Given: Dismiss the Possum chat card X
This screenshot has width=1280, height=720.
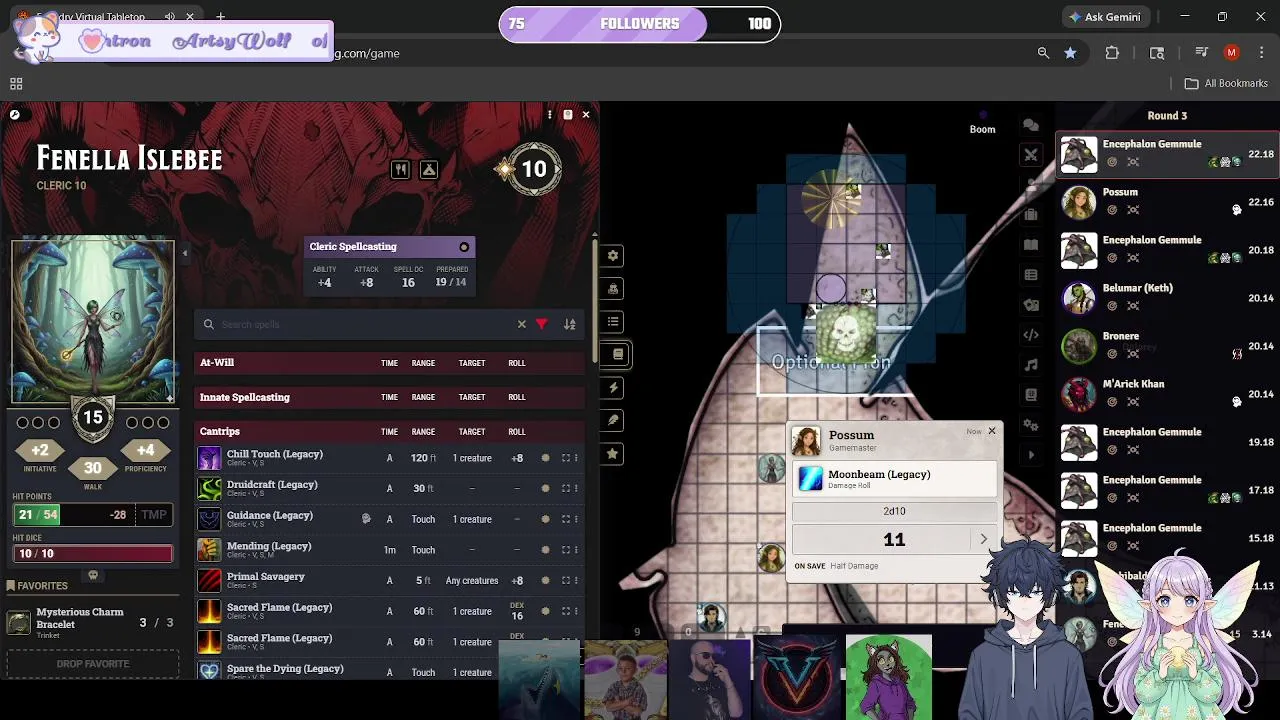Looking at the screenshot, I should [x=992, y=431].
